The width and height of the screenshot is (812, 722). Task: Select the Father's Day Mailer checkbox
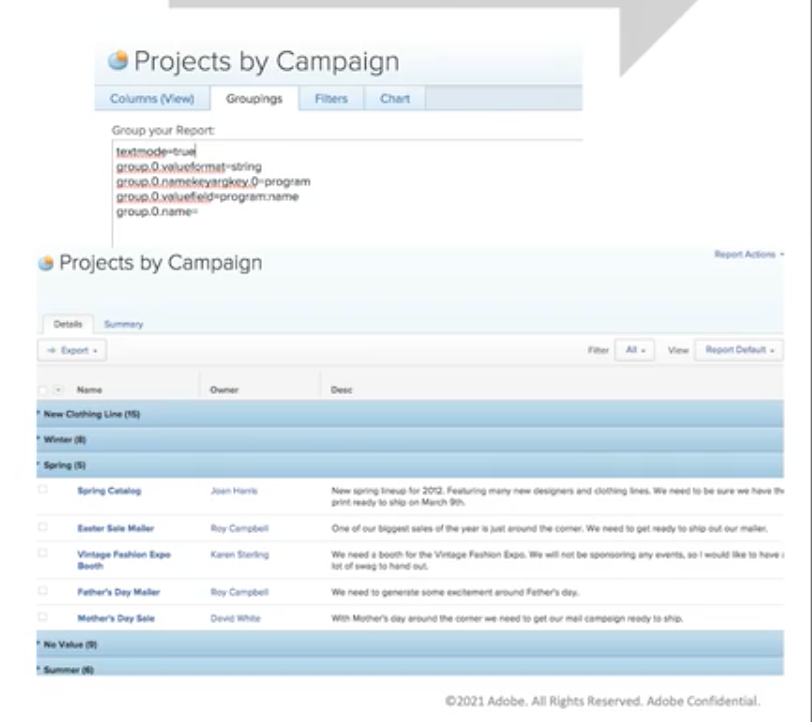42,591
